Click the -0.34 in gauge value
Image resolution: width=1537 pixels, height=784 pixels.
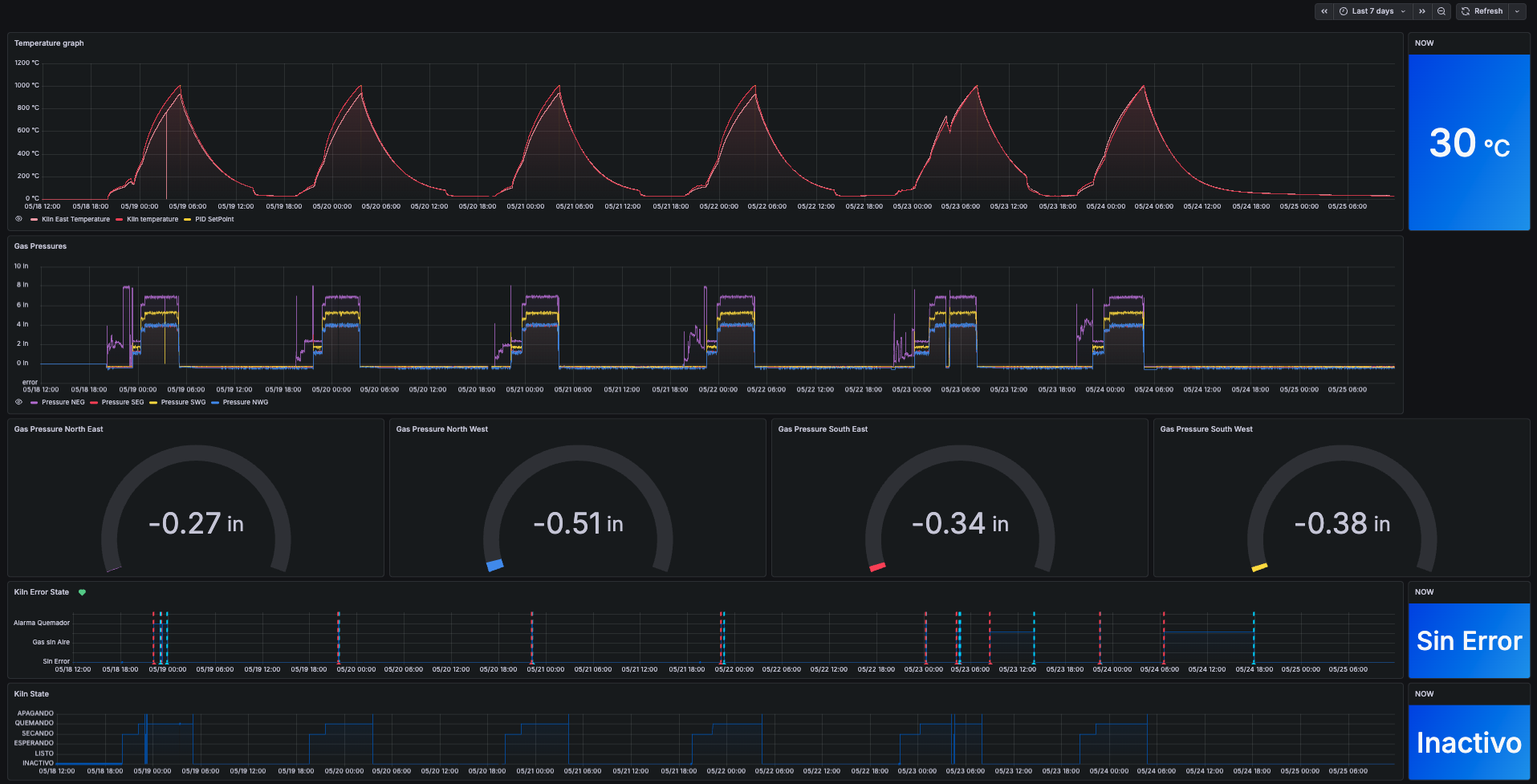960,524
